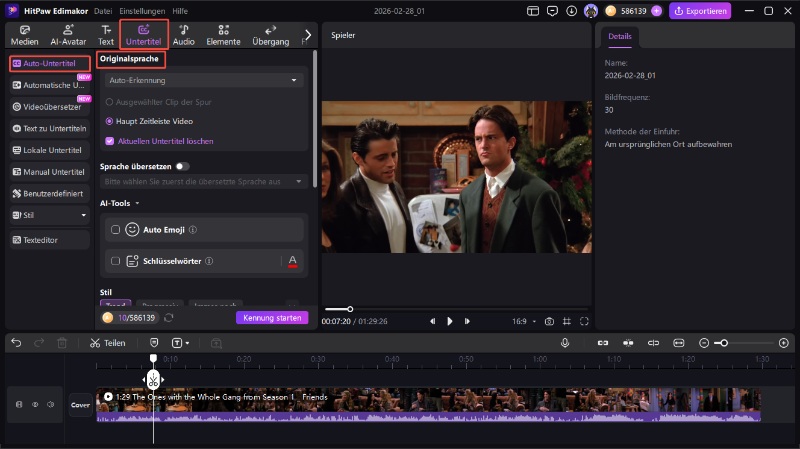Enter fullscreen preview in the player

click(585, 321)
